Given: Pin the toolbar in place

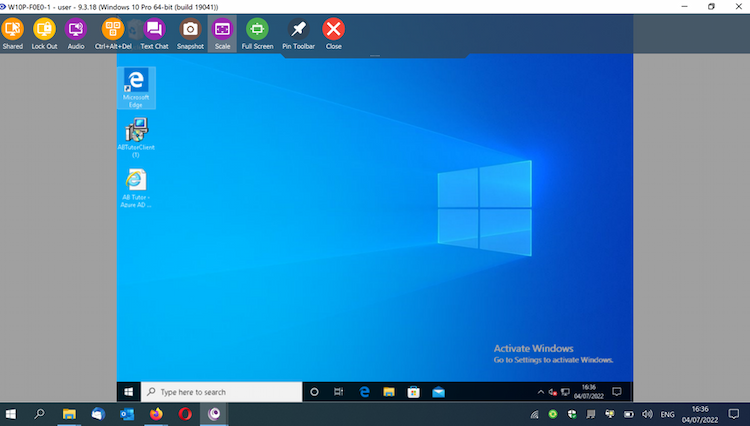Looking at the screenshot, I should pos(298,30).
